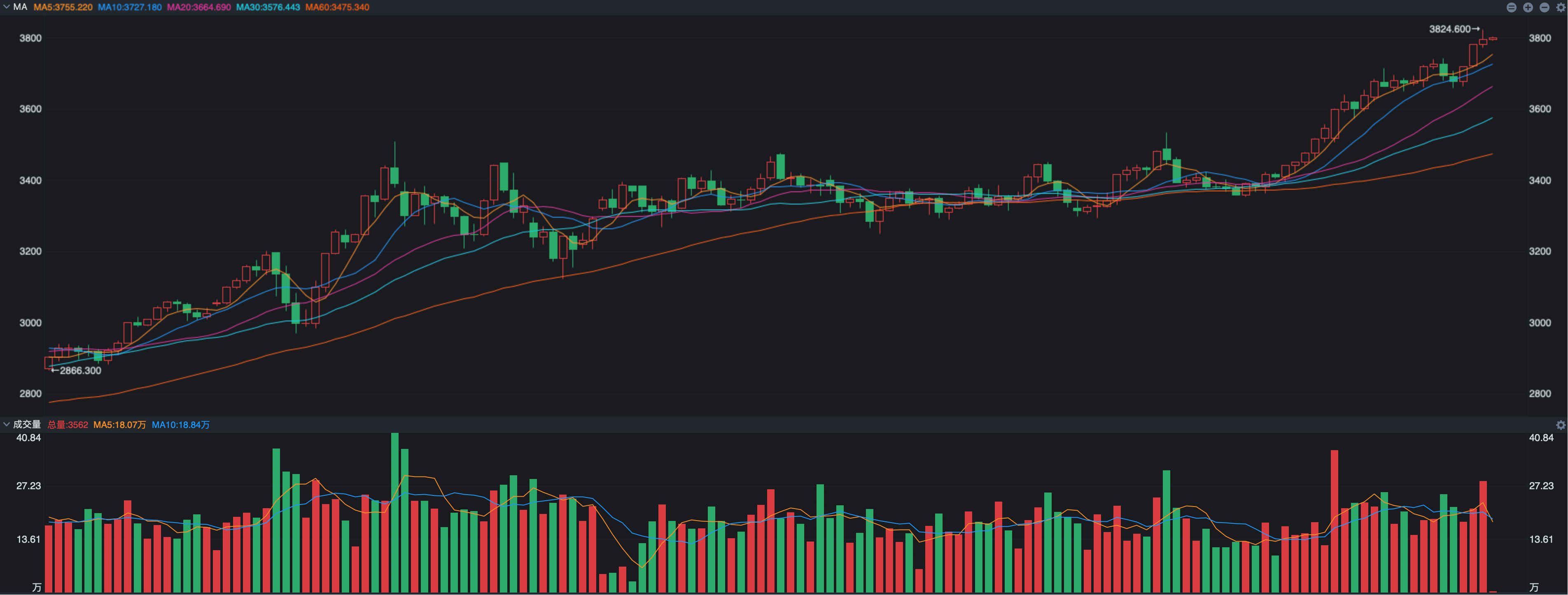Click the volume MA5:18.07万 readout
1568x595 pixels.
tap(120, 425)
